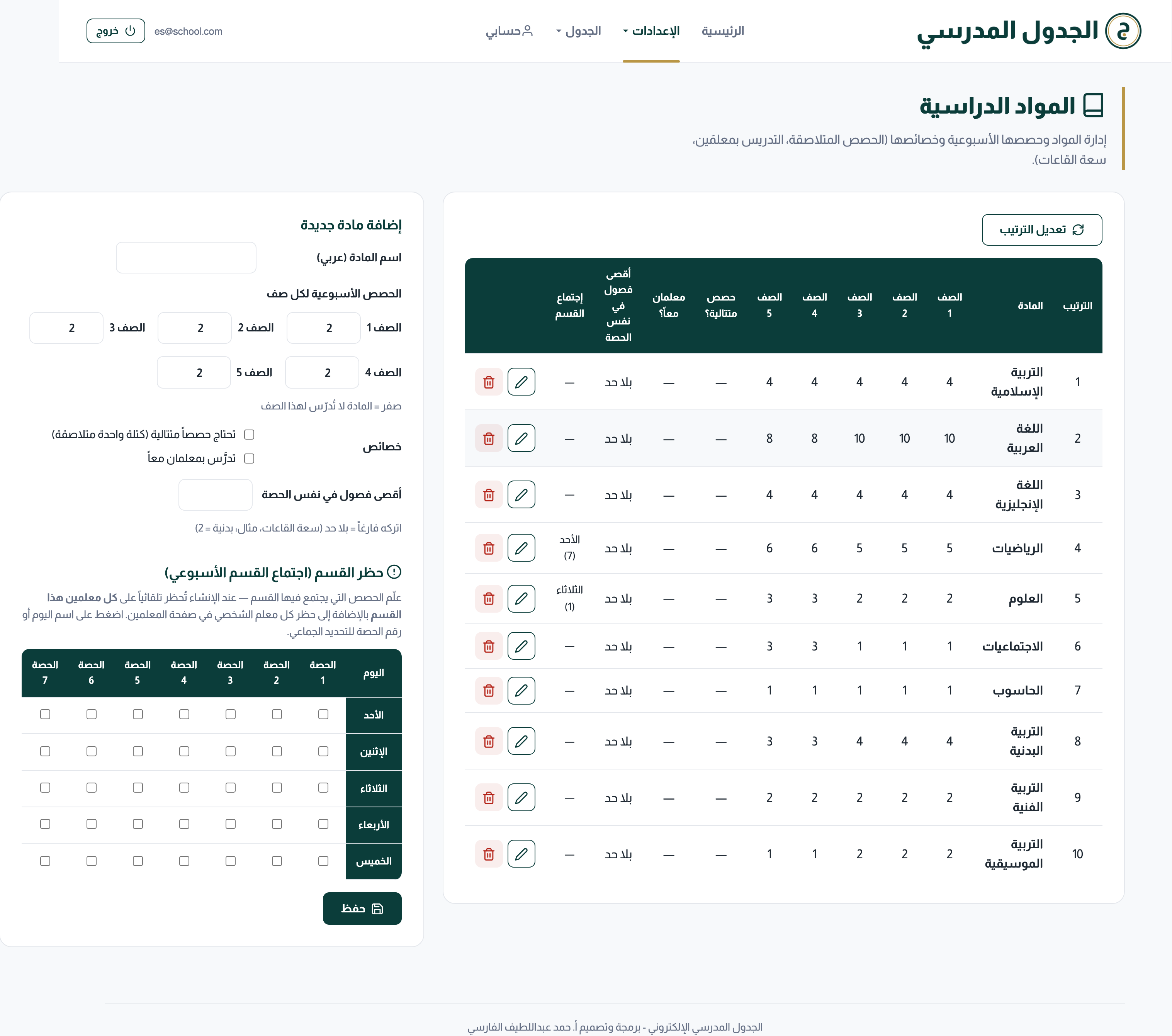Select the الحصة 4 column header
Image resolution: width=1172 pixels, height=1036 pixels.
tap(184, 673)
